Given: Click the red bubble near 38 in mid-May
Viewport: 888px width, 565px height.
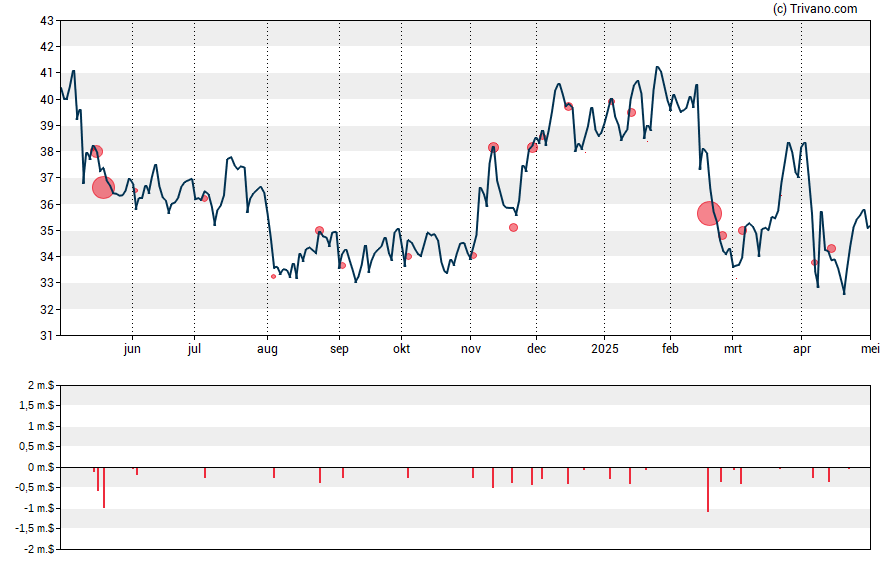Looking at the screenshot, I should tap(97, 151).
